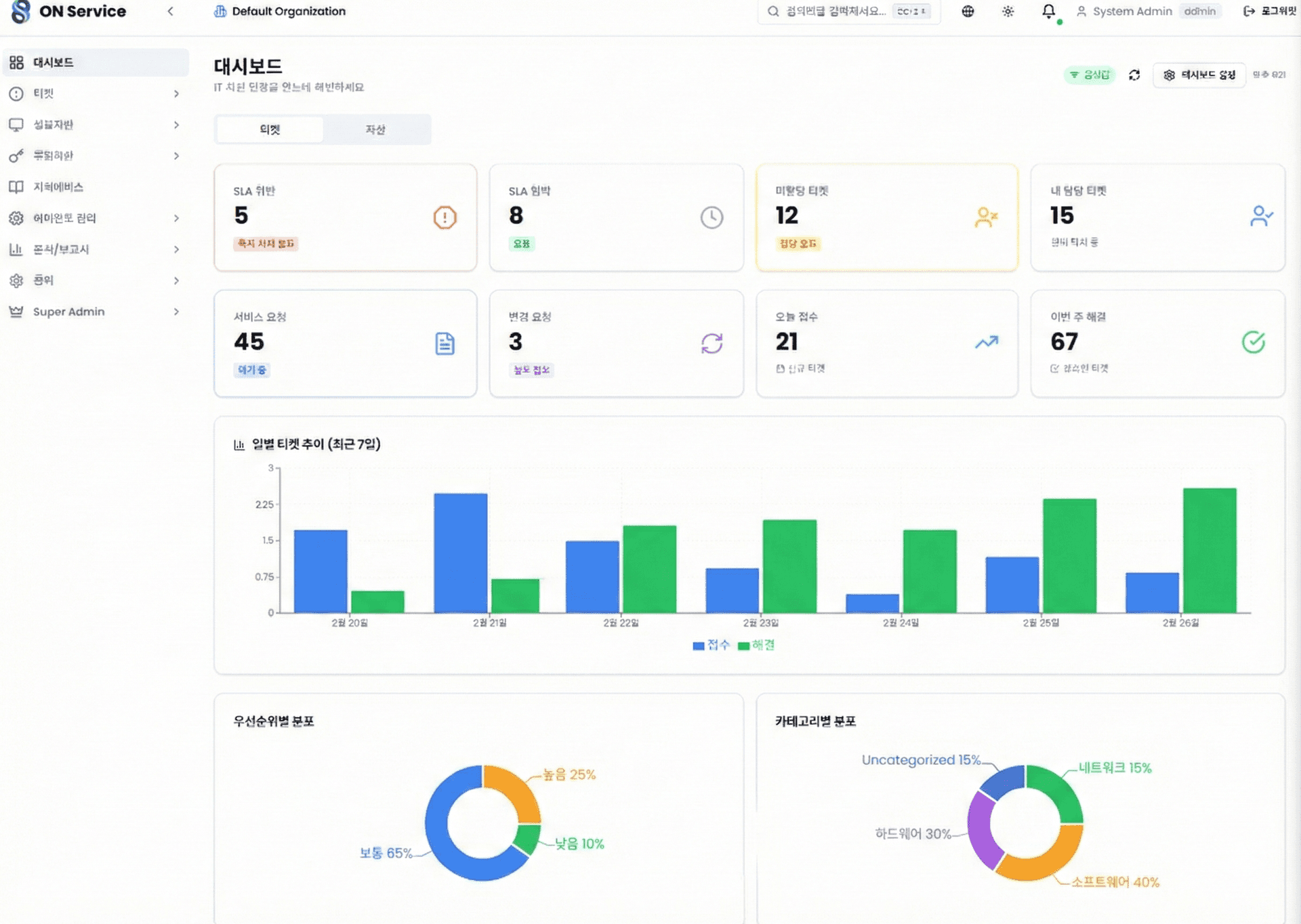This screenshot has height=924, width=1301.
Task: Click the green 해결 legend color swatch
Action: click(x=744, y=645)
